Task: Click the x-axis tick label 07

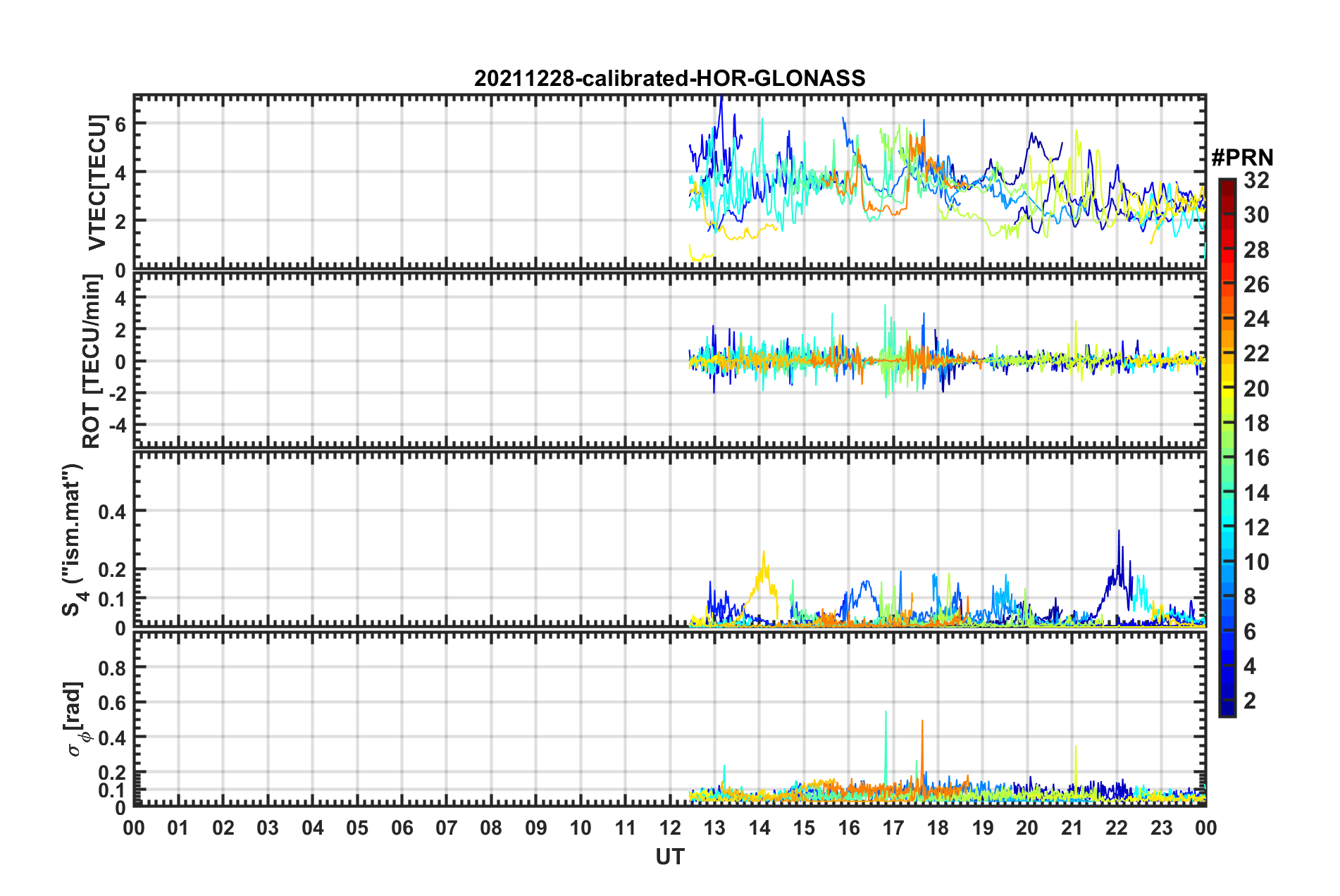Action: [x=447, y=828]
